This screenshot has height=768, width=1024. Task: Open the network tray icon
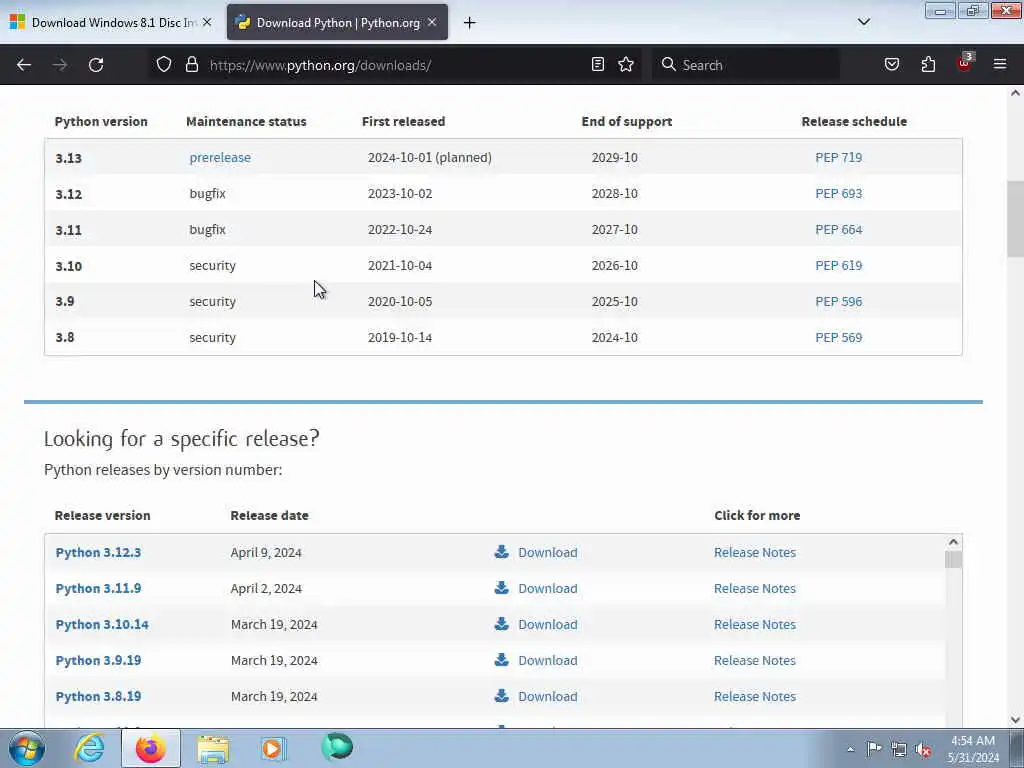[899, 750]
